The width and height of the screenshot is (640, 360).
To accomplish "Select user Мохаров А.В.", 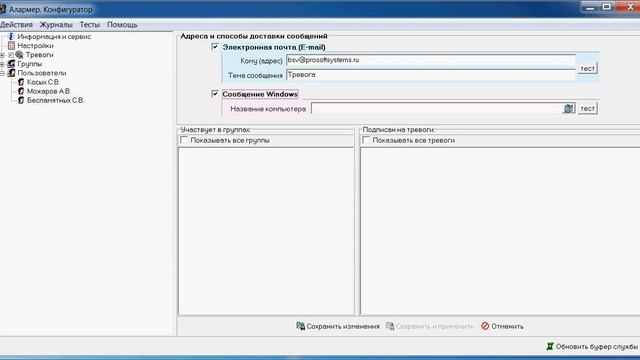I will pyautogui.click(x=49, y=91).
